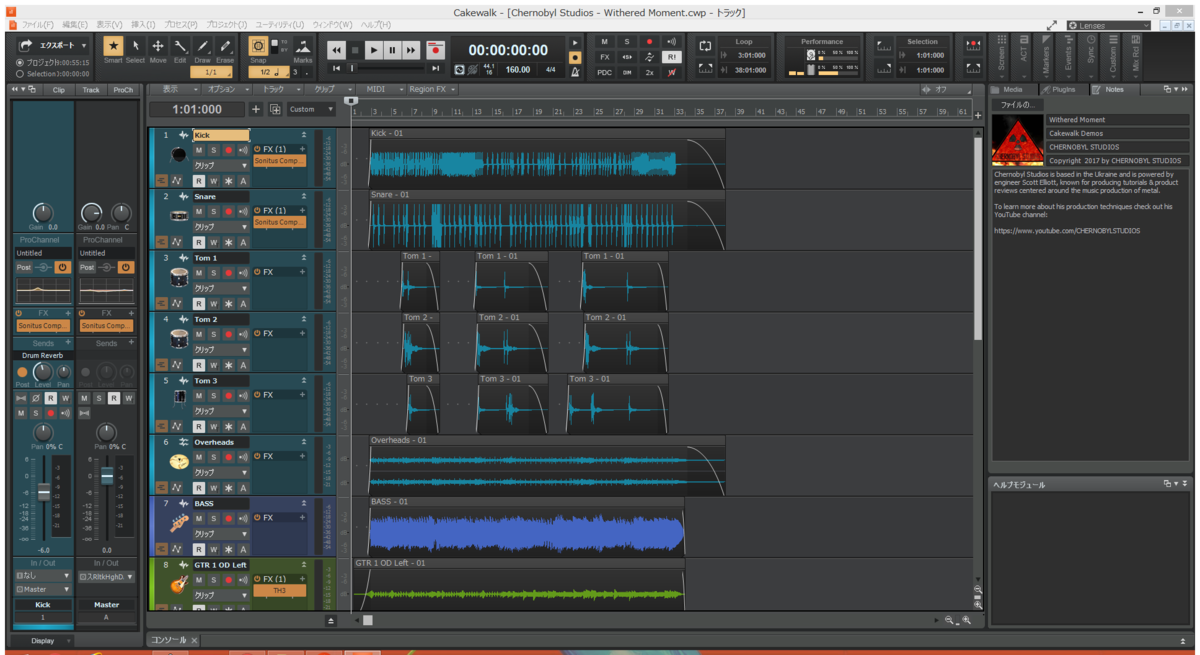The height and width of the screenshot is (655, 1200).
Task: Click the Snare track instrument icon
Action: pyautogui.click(x=178, y=216)
